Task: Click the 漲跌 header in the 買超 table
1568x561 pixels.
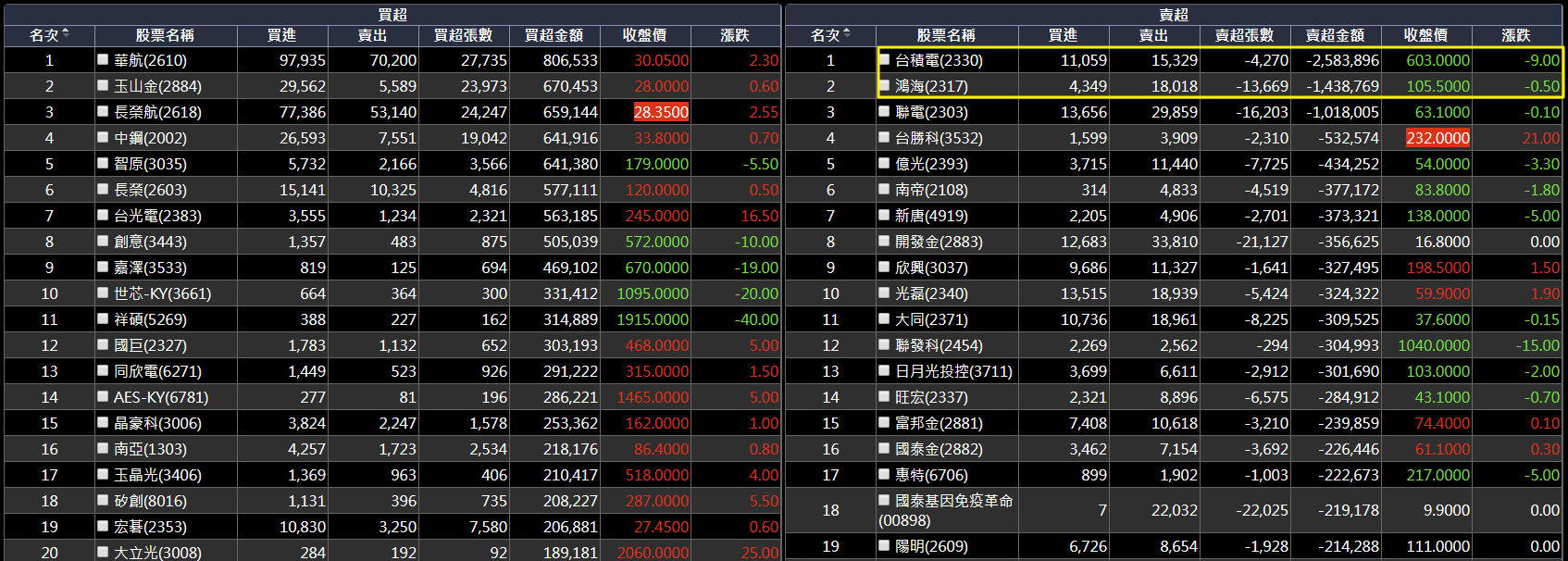Action: [735, 35]
